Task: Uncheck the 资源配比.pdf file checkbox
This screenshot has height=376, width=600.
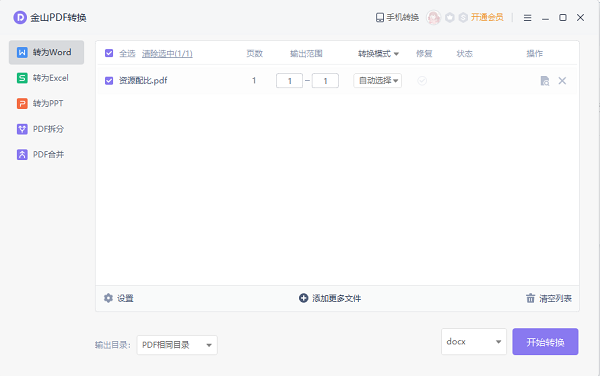Action: [x=109, y=81]
